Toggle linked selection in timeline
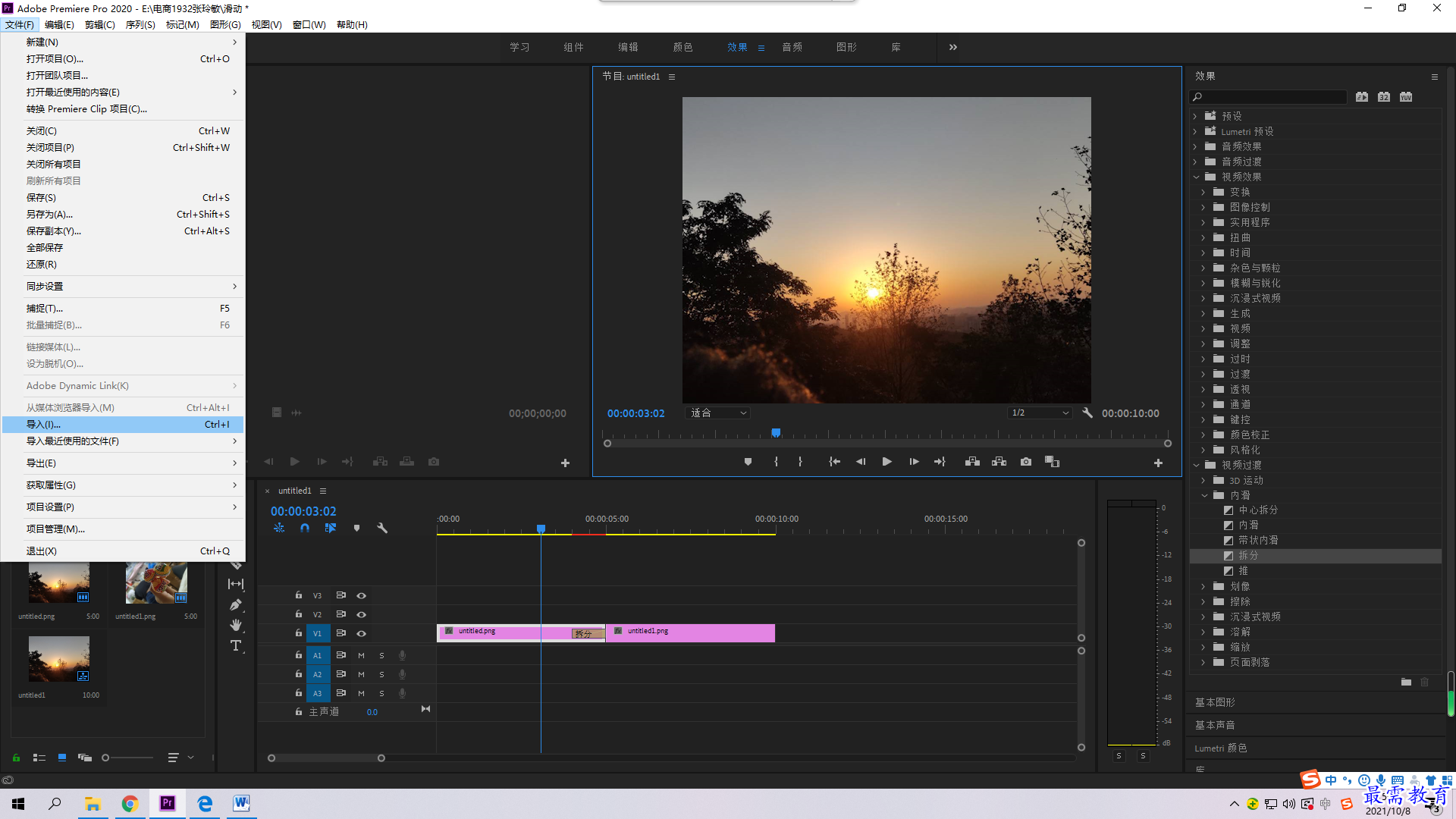Image resolution: width=1456 pixels, height=819 pixels. (x=331, y=528)
